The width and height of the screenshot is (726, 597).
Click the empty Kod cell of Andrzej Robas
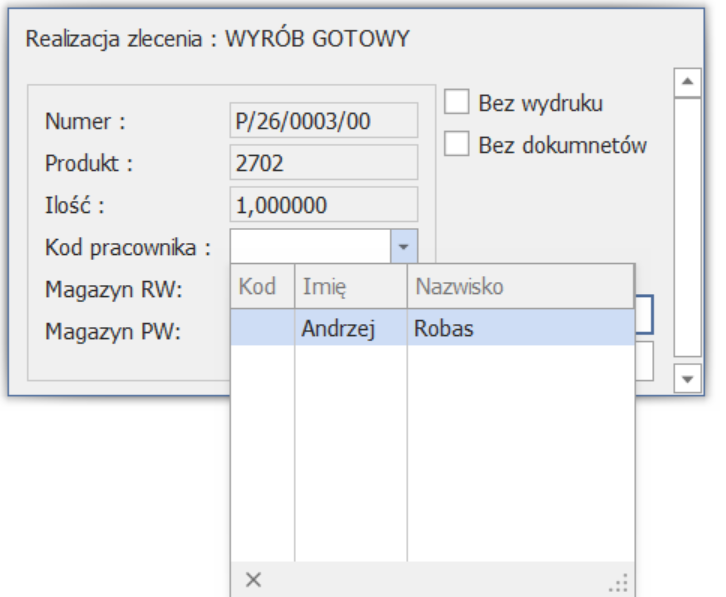click(x=261, y=328)
